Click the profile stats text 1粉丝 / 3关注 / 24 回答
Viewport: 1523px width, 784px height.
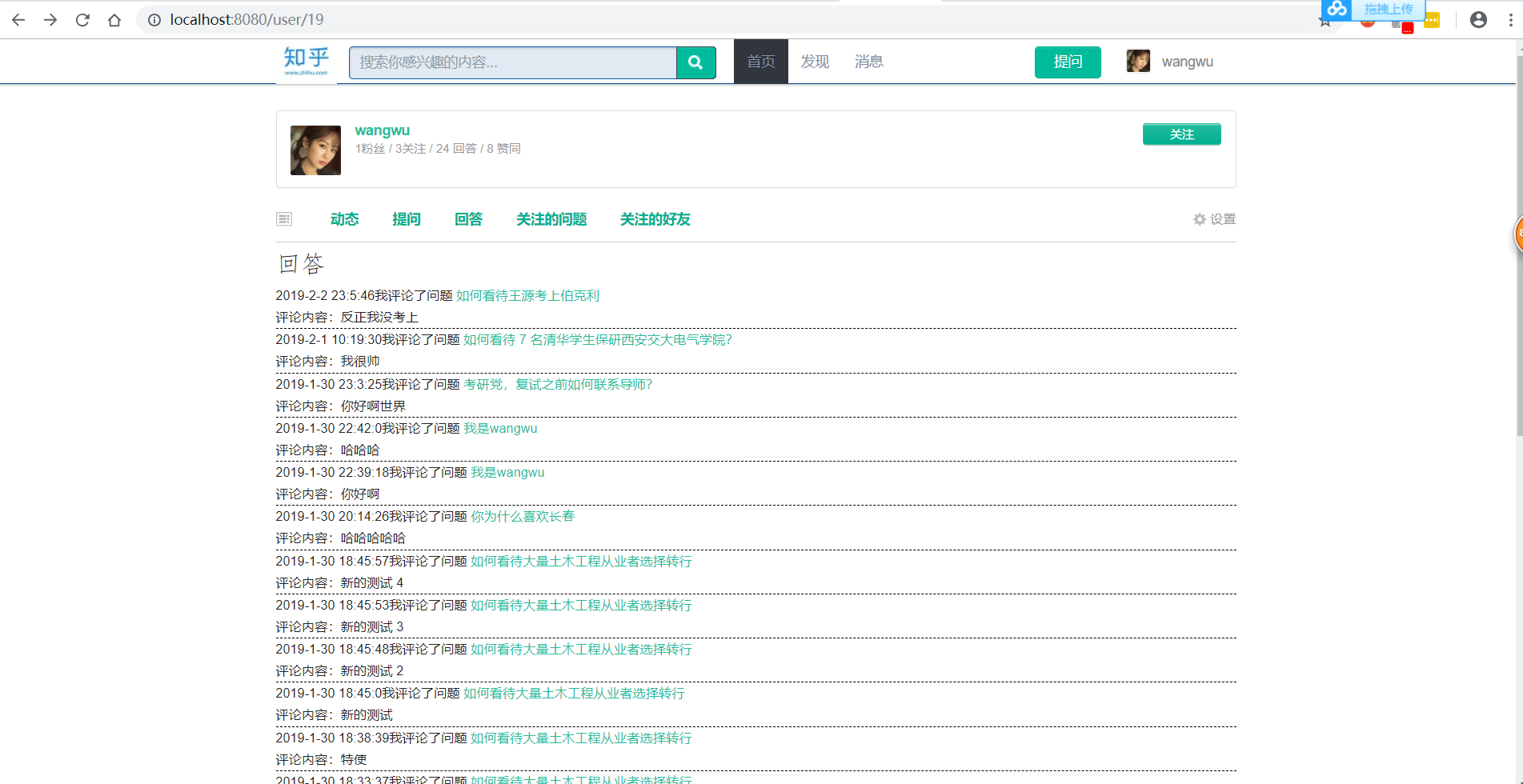point(438,149)
